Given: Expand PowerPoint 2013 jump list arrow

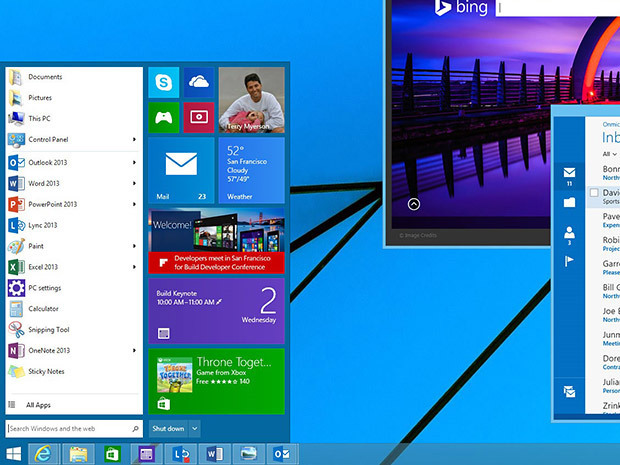Looking at the screenshot, I should point(134,204).
